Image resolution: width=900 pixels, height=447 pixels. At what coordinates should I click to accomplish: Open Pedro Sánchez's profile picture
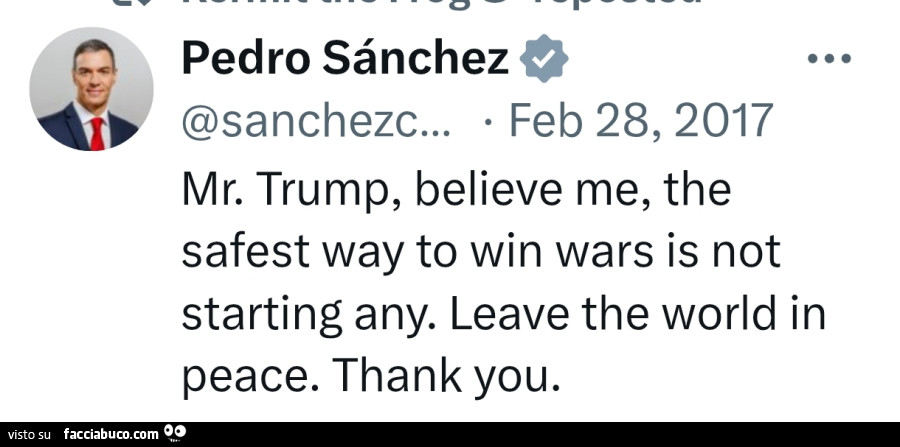pos(91,89)
